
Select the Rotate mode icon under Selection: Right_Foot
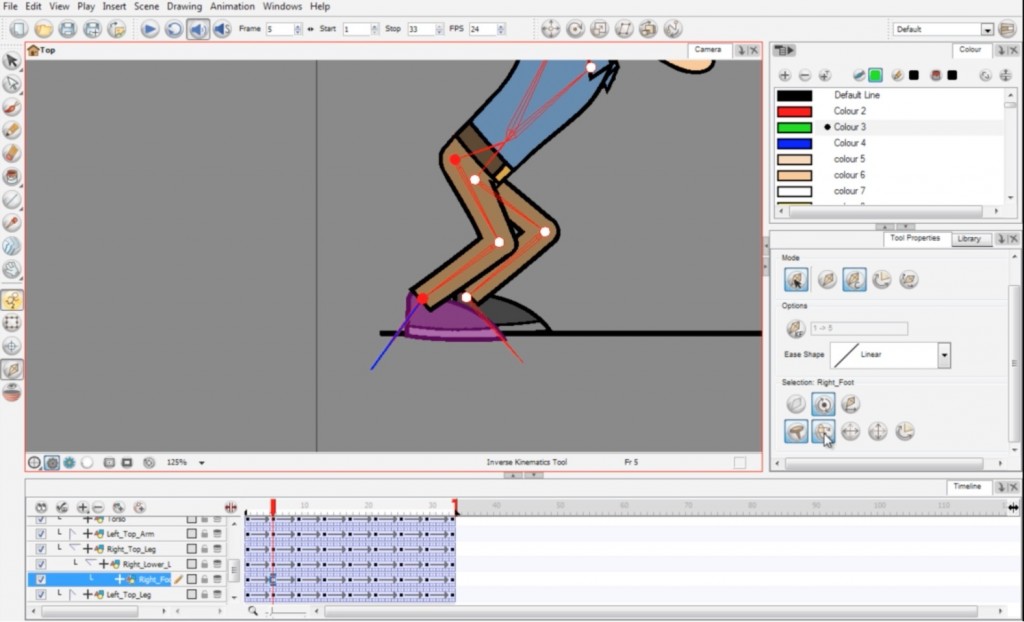pyautogui.click(x=822, y=404)
